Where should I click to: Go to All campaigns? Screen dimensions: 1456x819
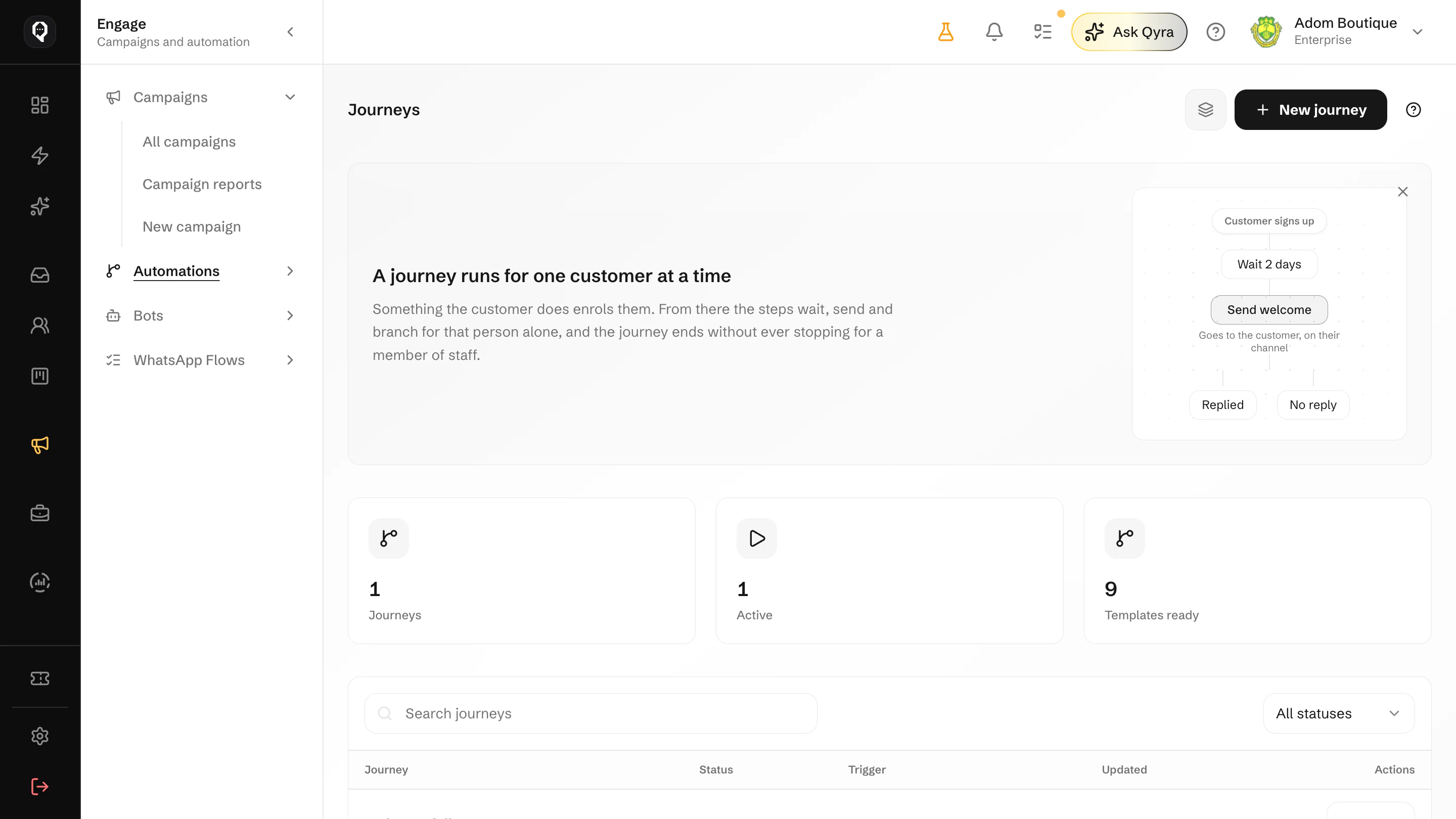pos(189,142)
